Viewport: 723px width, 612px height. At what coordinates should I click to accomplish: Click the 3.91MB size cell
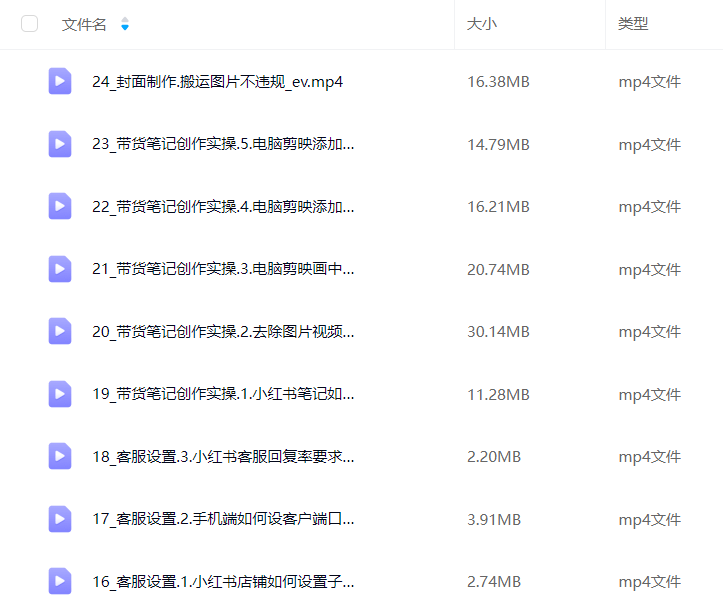pyautogui.click(x=494, y=519)
